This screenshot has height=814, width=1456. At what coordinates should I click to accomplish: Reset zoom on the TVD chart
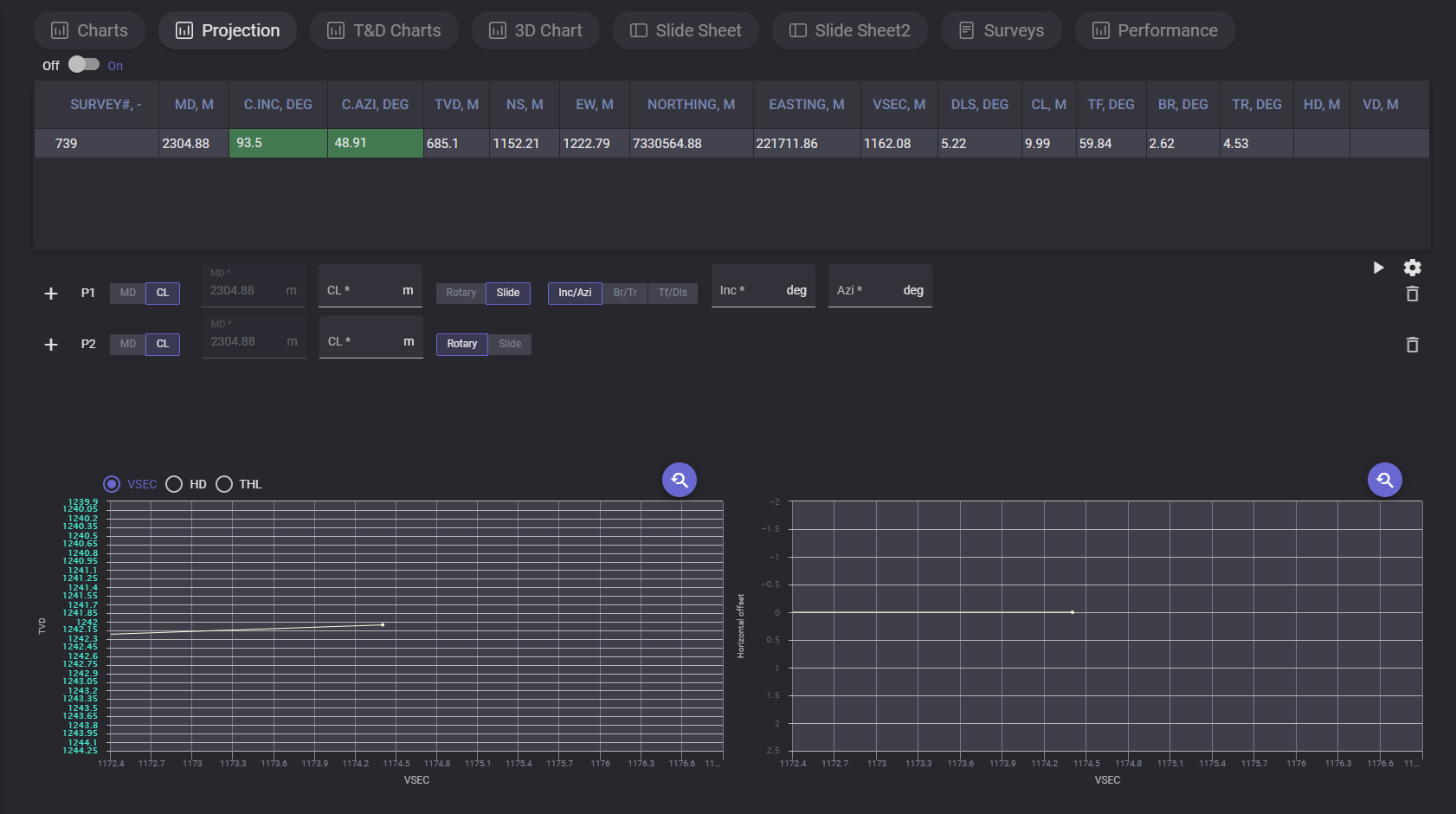click(x=680, y=480)
